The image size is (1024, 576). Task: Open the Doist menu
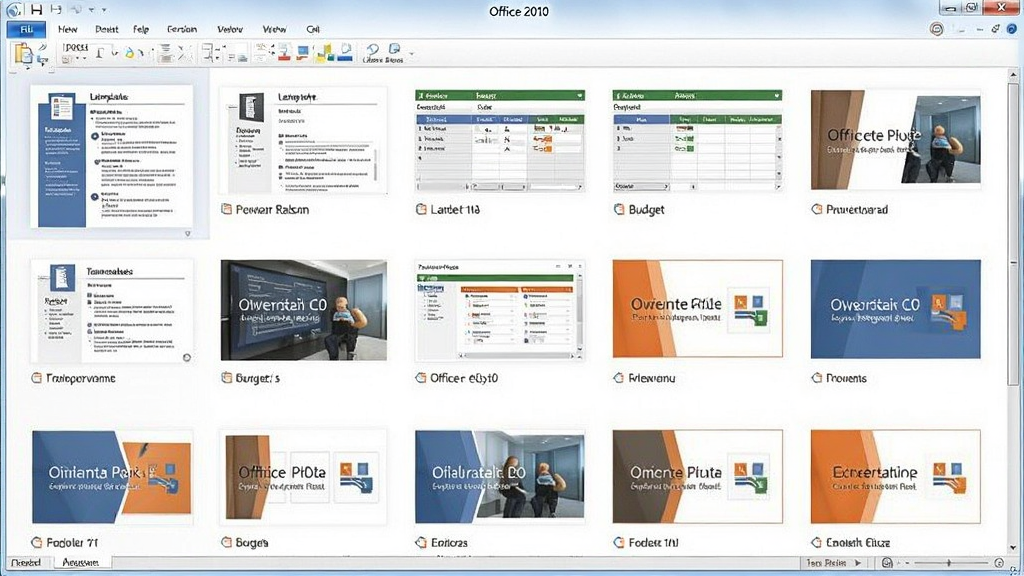tap(106, 29)
